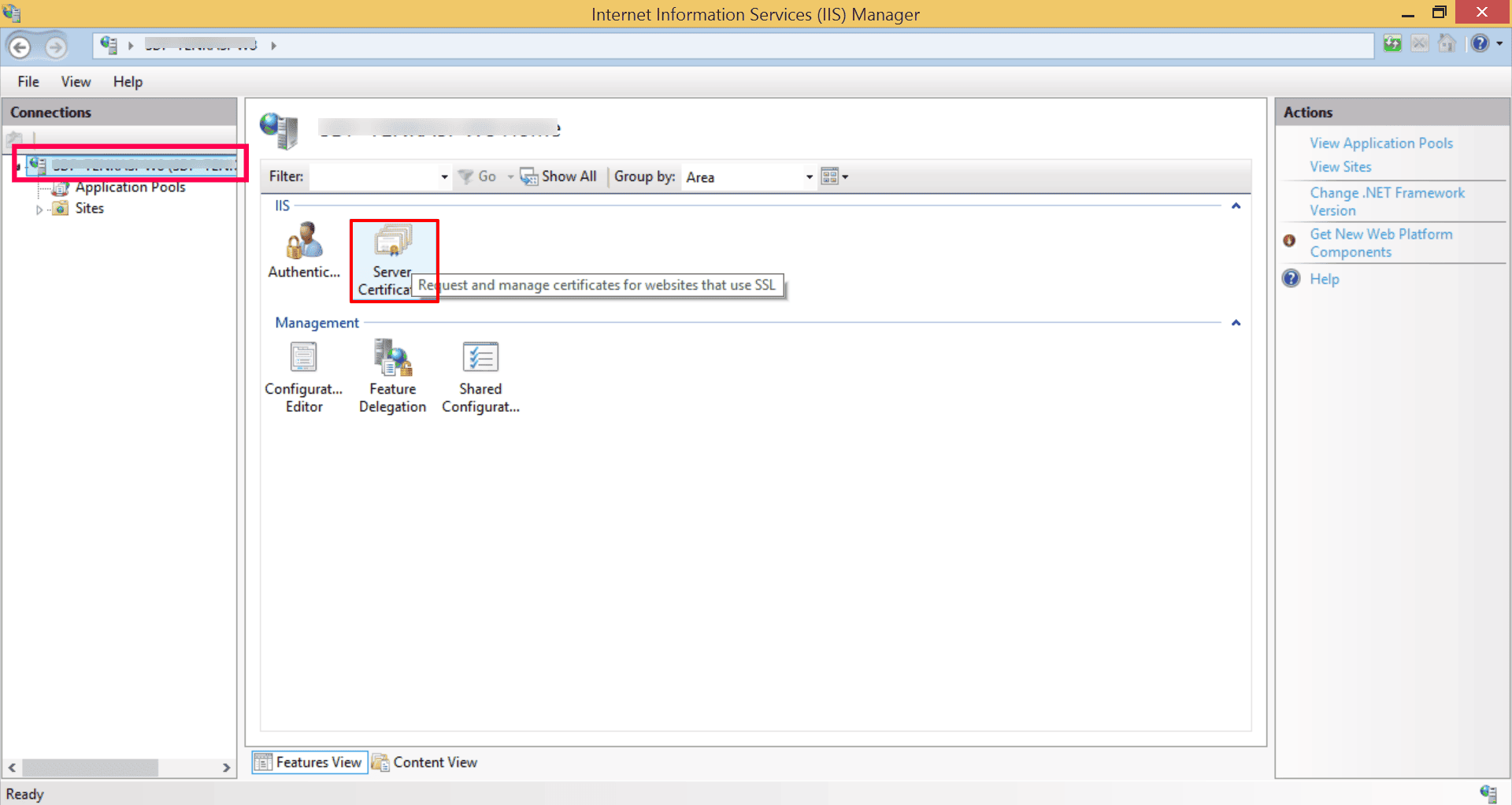Click the Forward navigation arrow
This screenshot has height=805, width=1512.
coord(55,46)
